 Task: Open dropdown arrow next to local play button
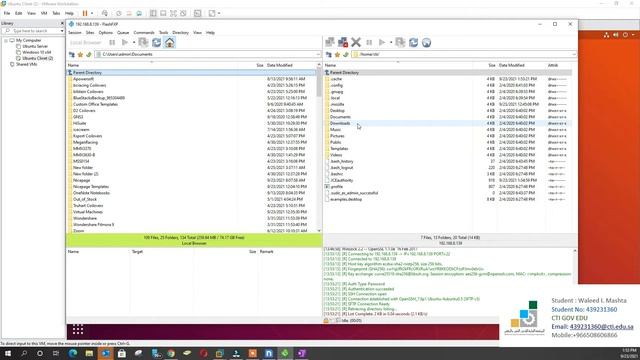point(134,42)
